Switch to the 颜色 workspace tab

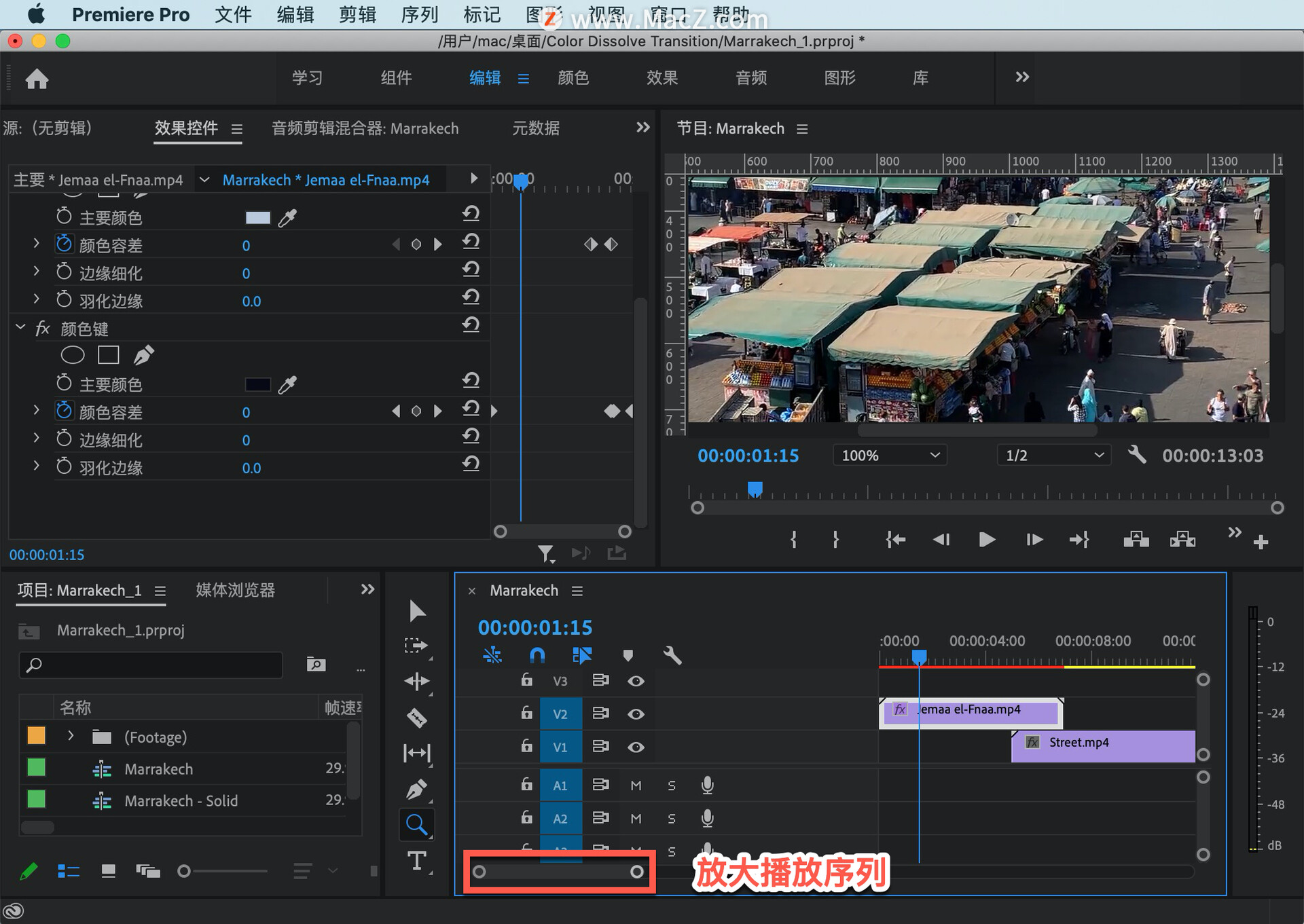[573, 78]
